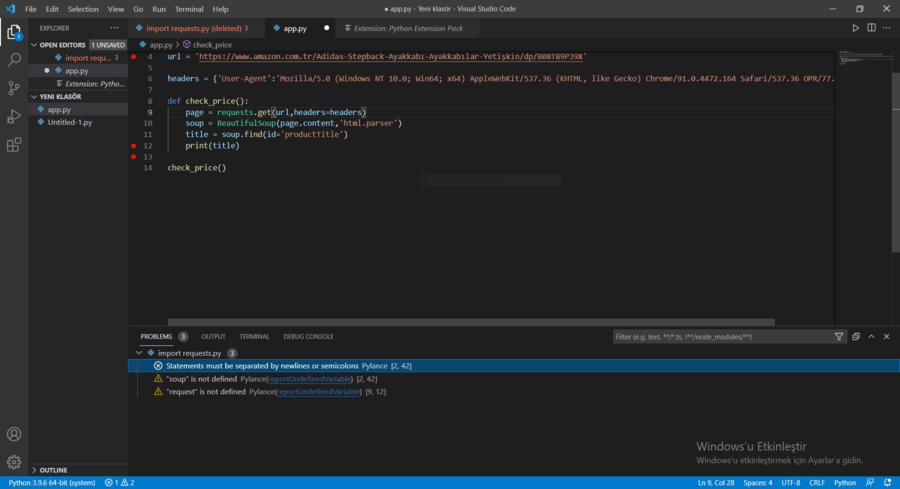Open the Help menu
This screenshot has height=489, width=900.
click(x=220, y=9)
